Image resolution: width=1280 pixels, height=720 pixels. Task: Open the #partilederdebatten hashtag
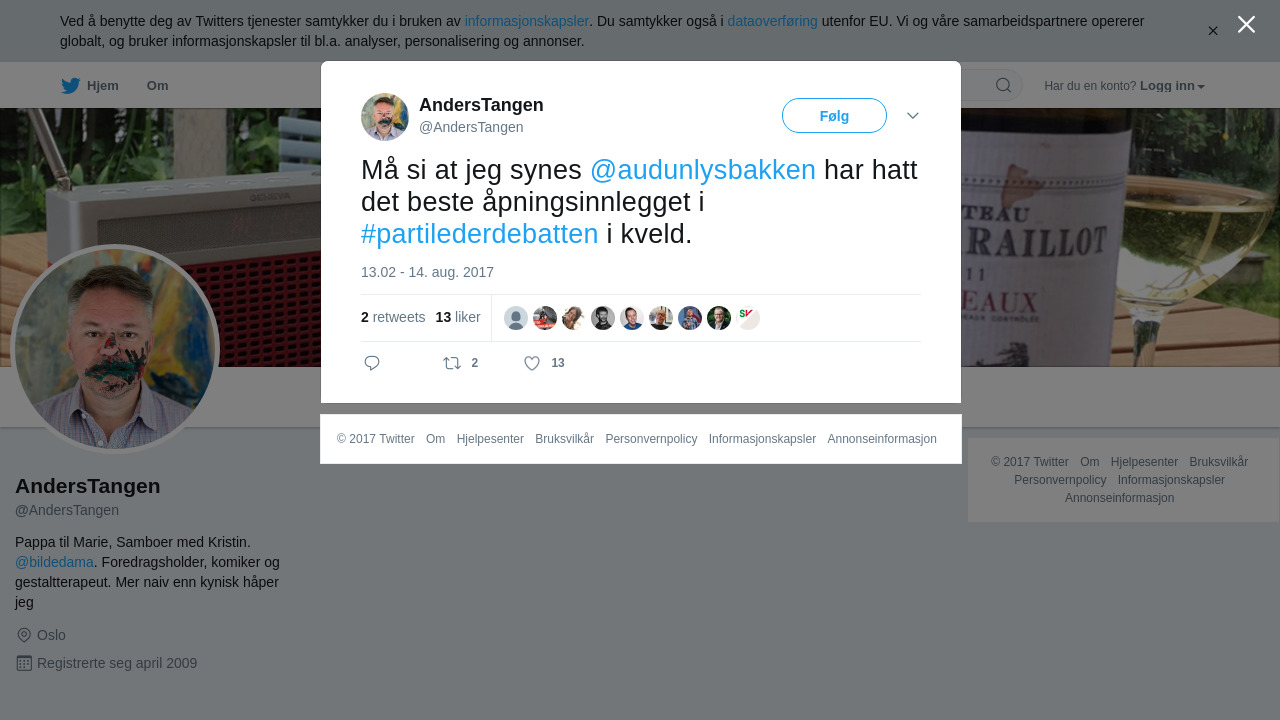pos(480,234)
